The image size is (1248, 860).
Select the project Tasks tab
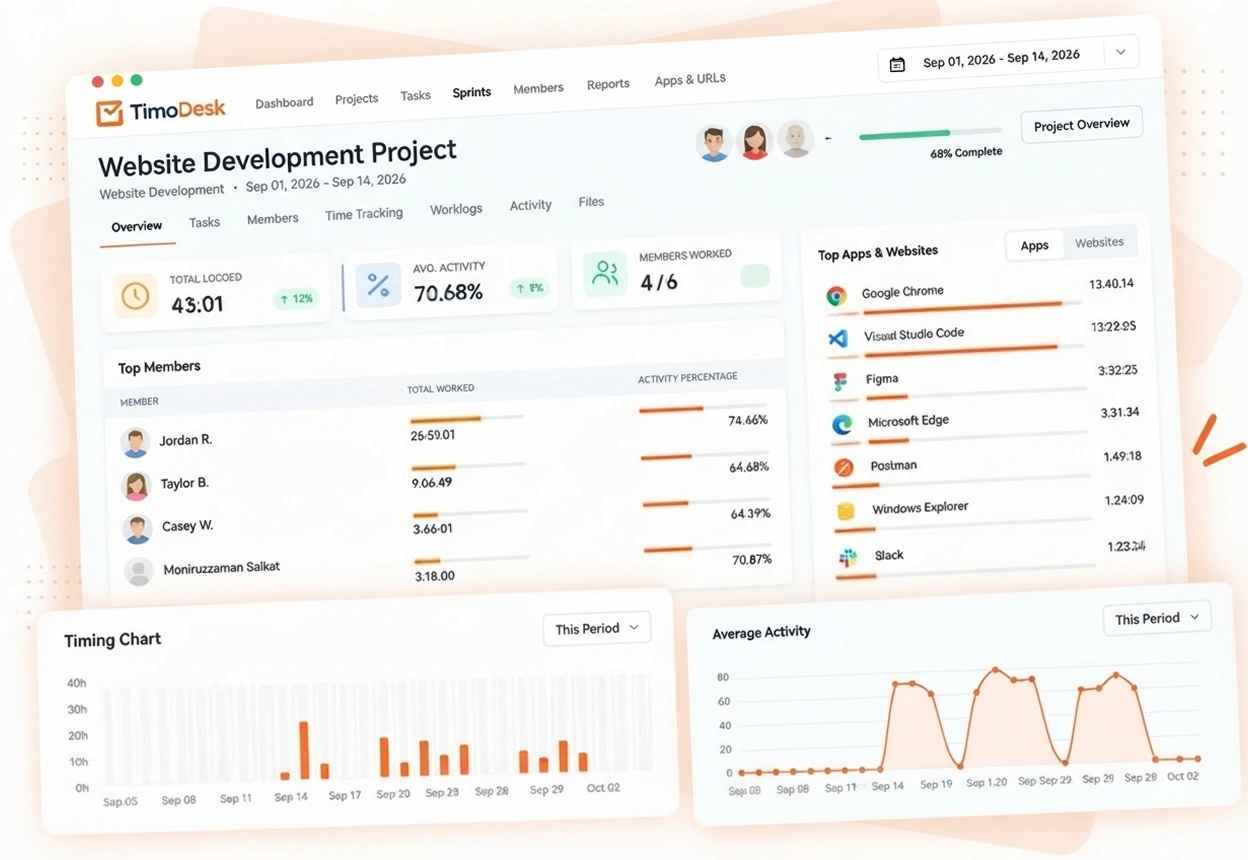[204, 222]
